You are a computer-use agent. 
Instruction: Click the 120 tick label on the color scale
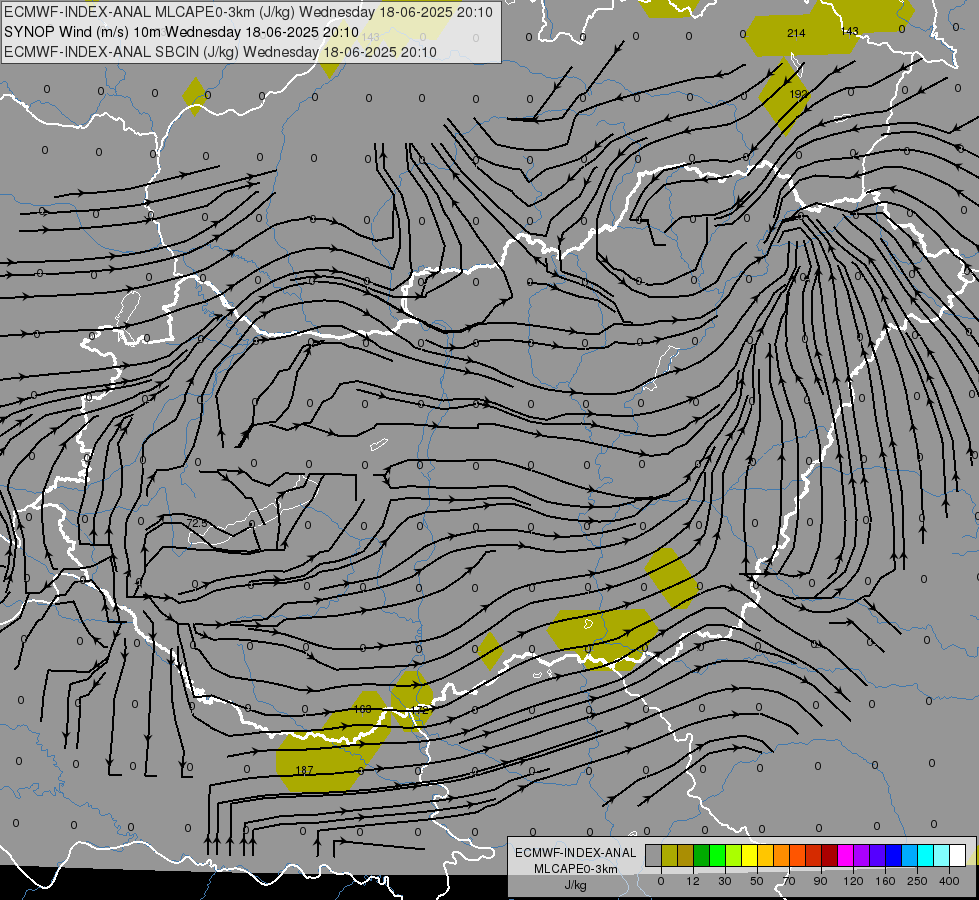point(853,881)
